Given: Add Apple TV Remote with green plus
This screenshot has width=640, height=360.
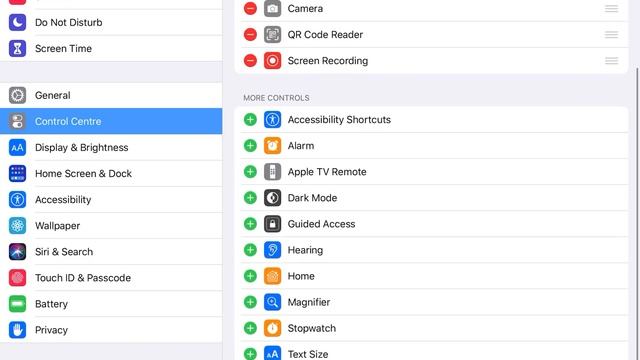Looking at the screenshot, I should 250,172.
